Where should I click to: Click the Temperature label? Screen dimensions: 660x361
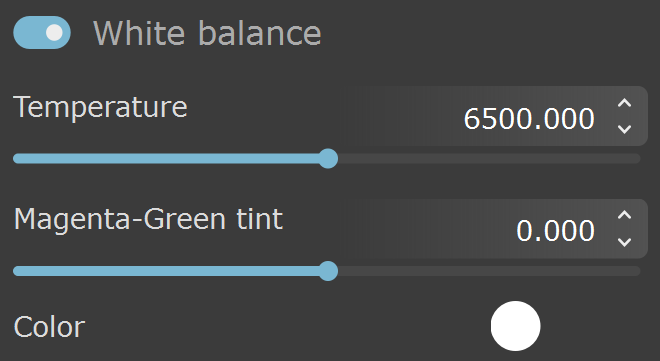click(100, 108)
